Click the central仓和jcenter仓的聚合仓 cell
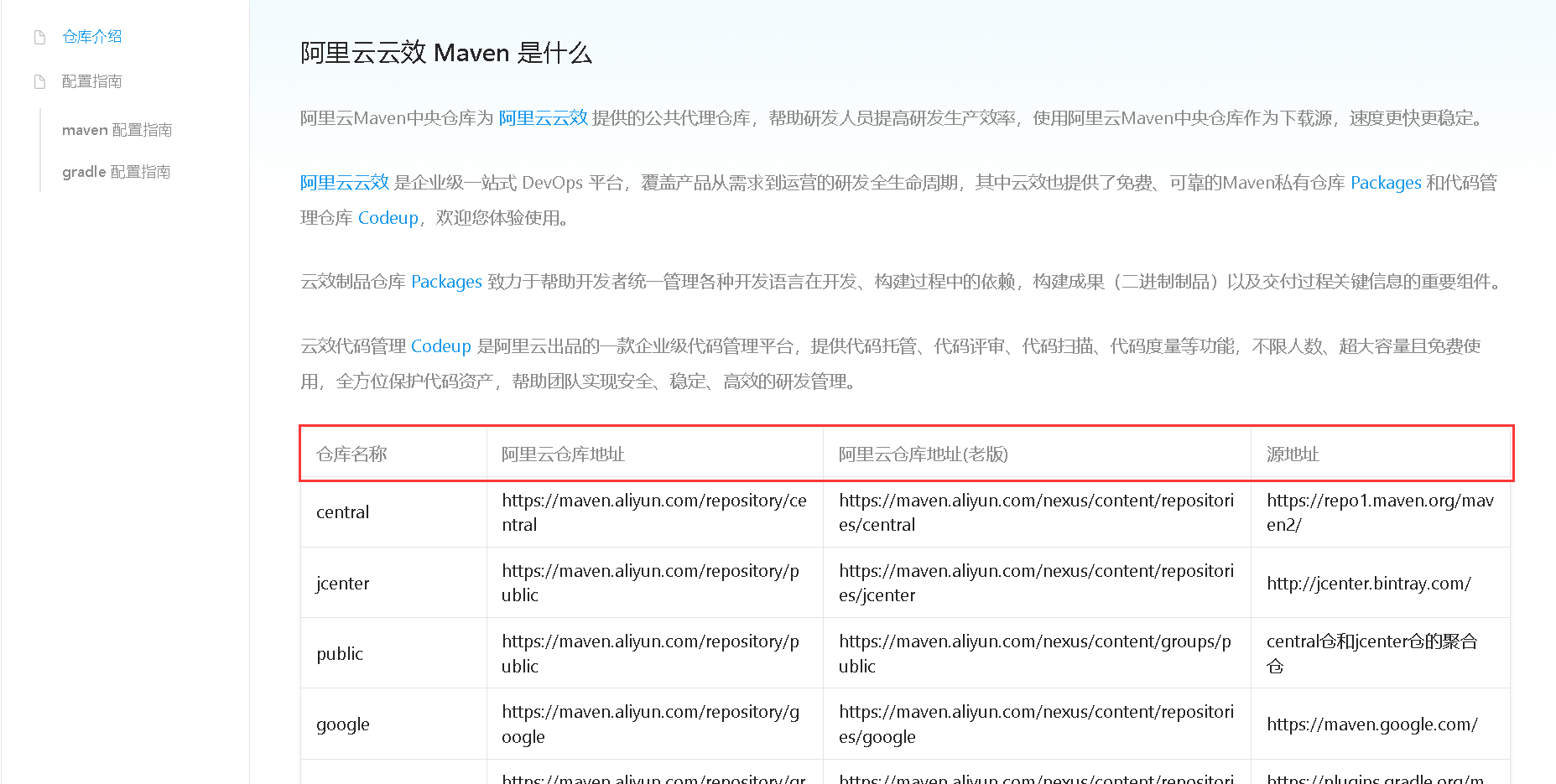The image size is (1556, 784). 1381,653
